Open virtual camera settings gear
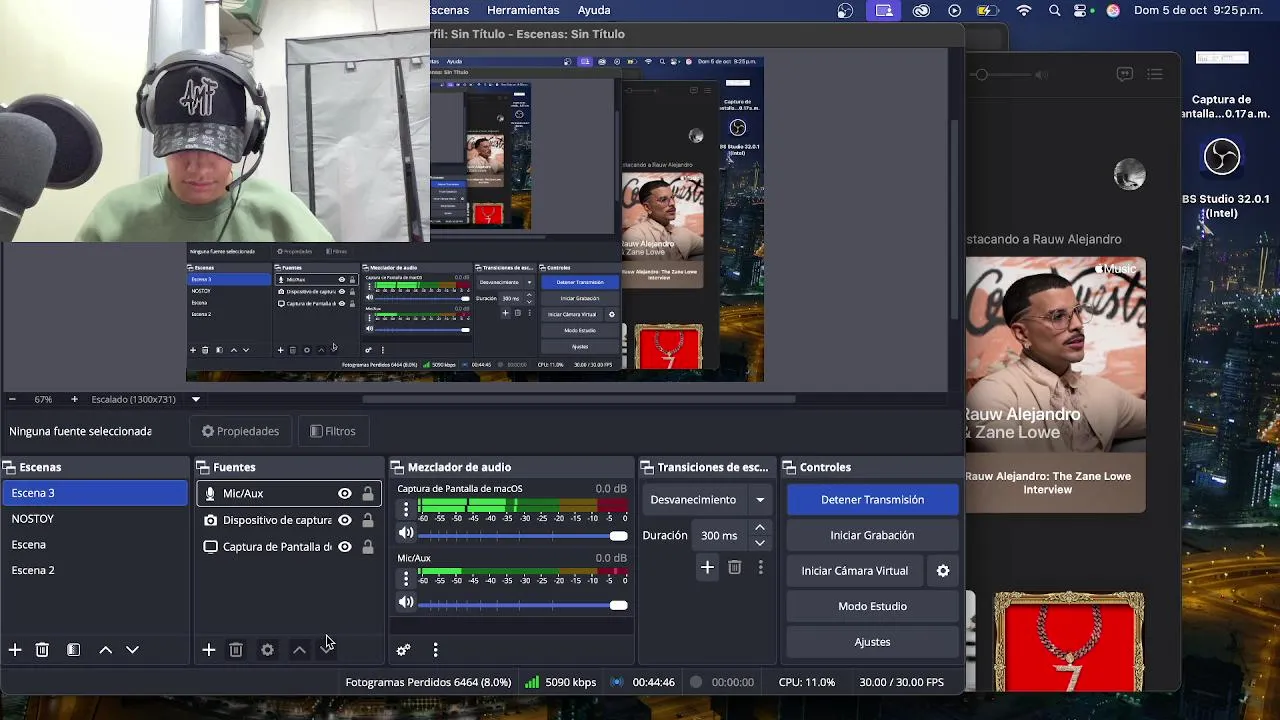Viewport: 1280px width, 720px height. [942, 571]
